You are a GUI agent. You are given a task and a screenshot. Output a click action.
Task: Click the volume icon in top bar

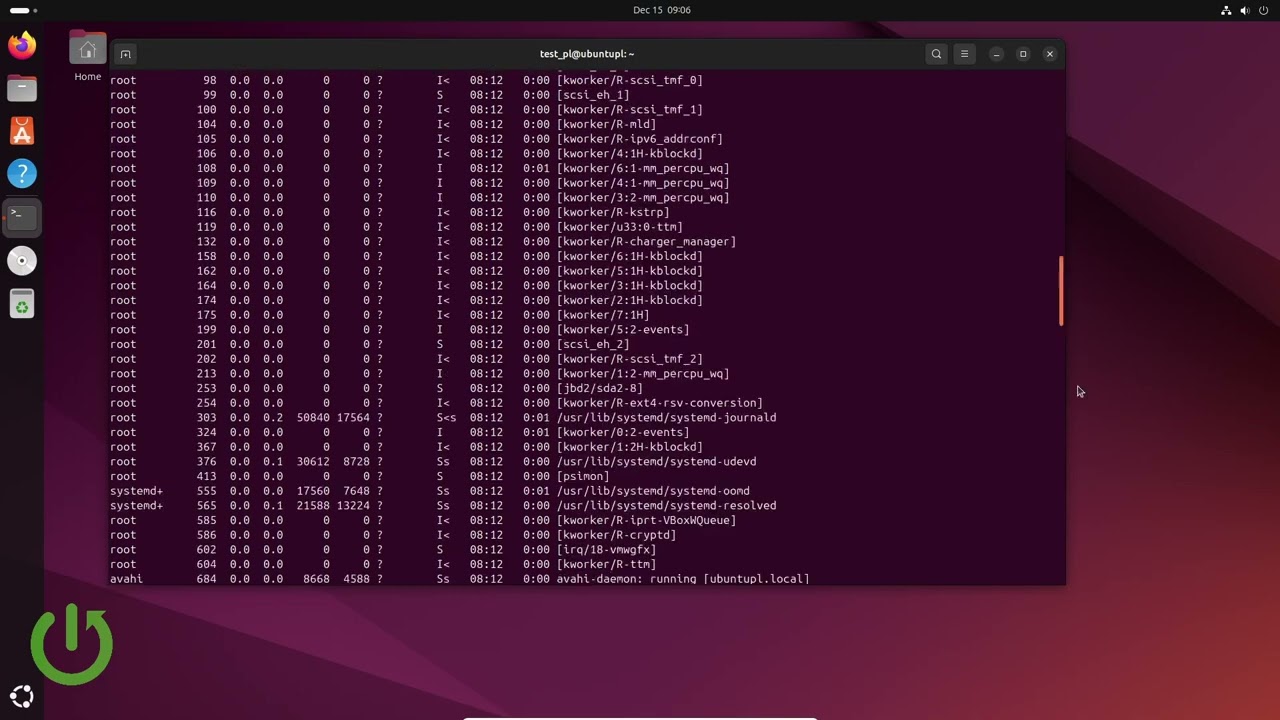pos(1245,10)
